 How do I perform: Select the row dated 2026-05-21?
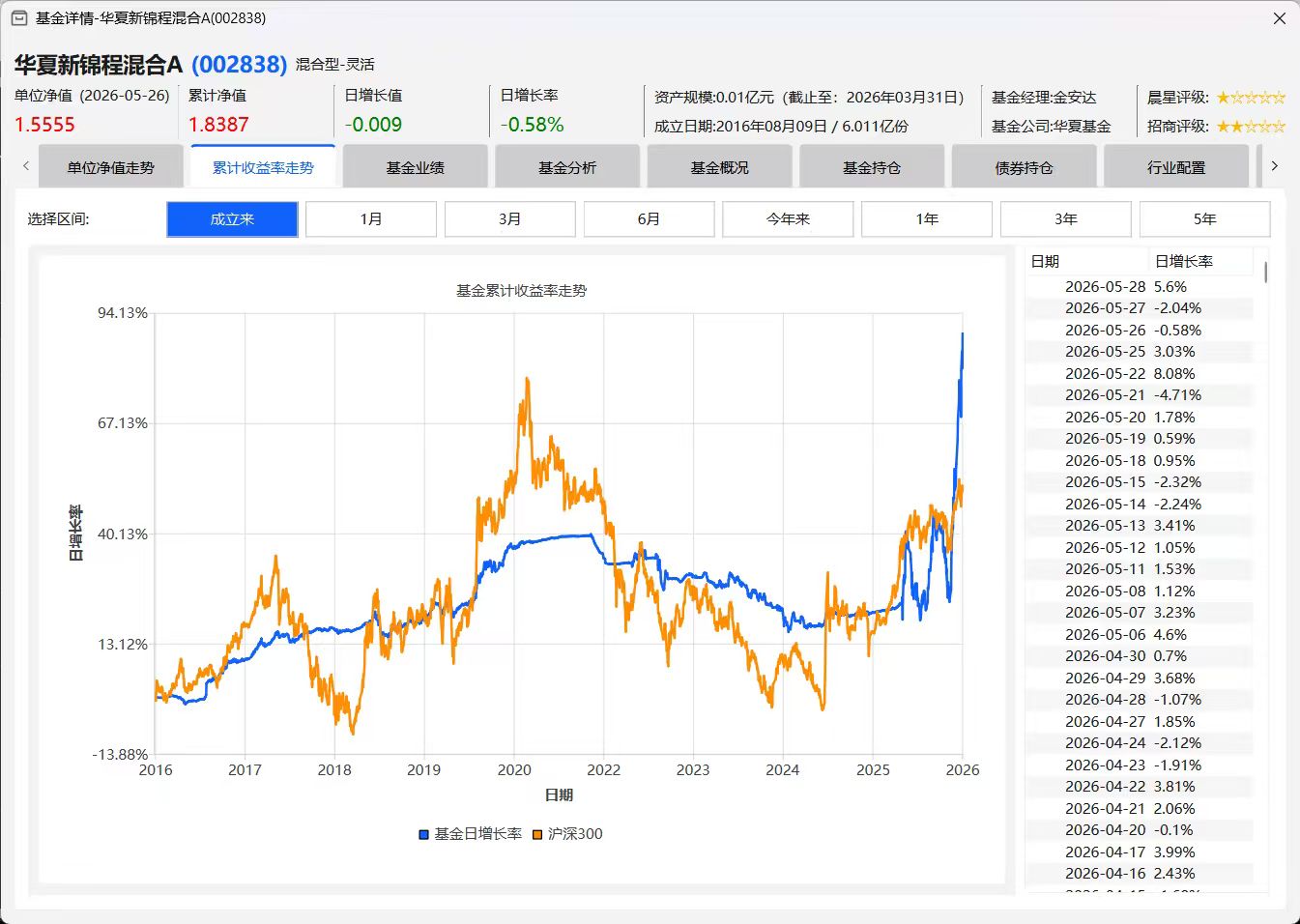coord(1140,395)
